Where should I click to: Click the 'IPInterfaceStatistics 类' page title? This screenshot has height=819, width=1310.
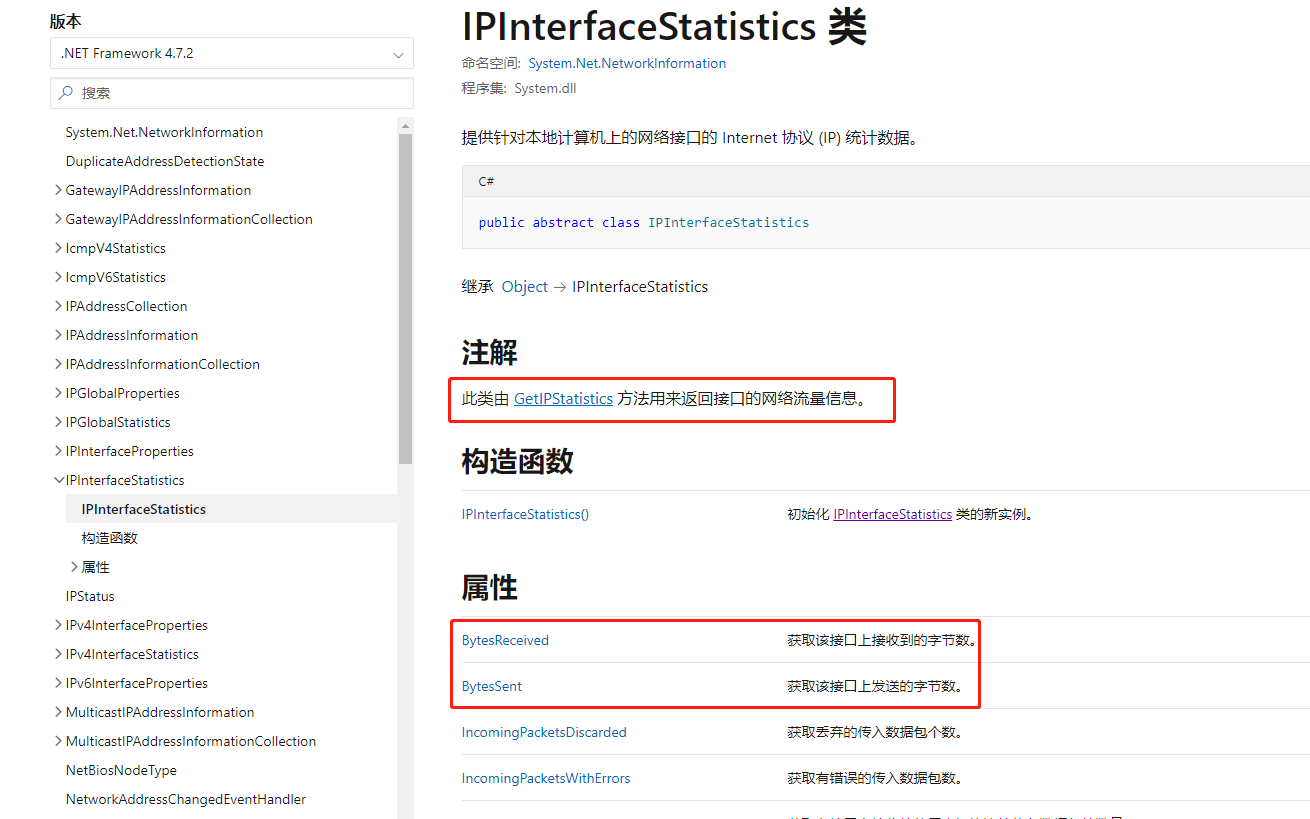pos(664,27)
